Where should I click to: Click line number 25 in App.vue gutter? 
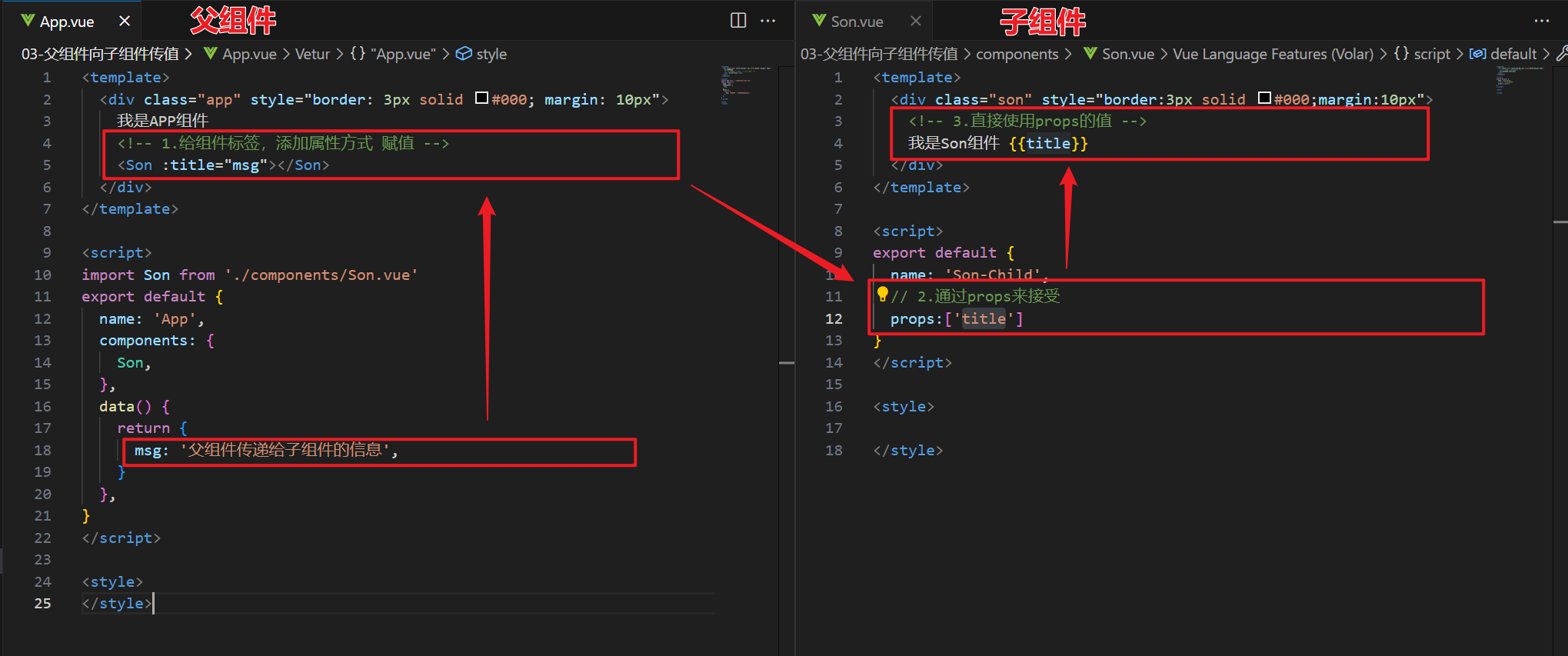click(42, 604)
